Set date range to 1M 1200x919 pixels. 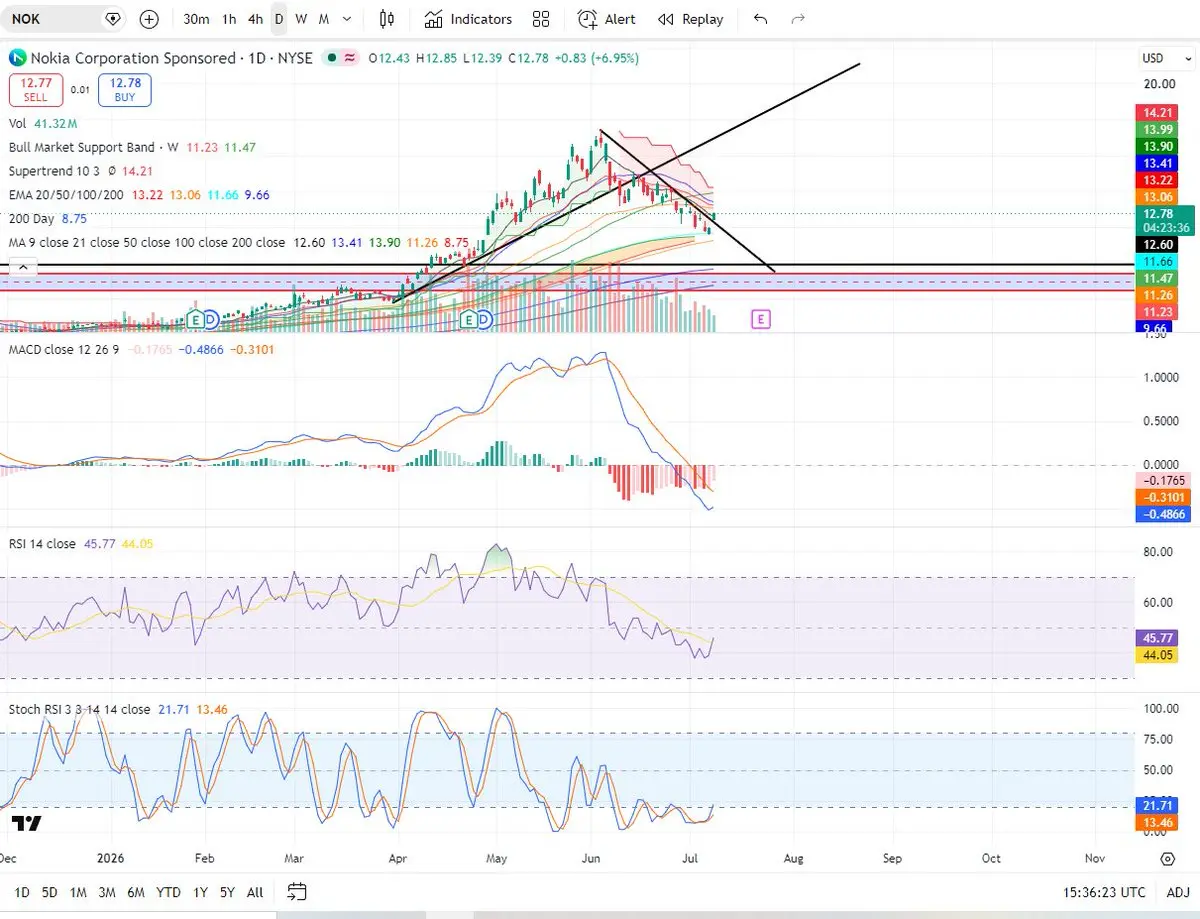click(x=78, y=892)
